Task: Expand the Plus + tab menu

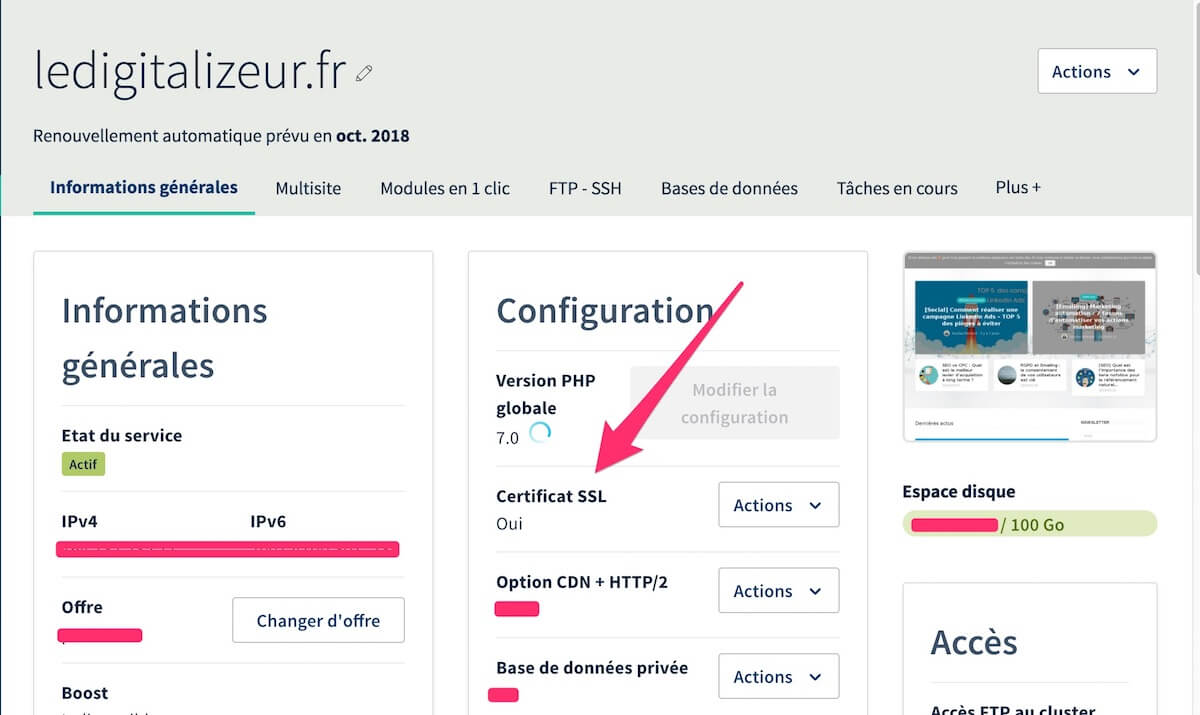Action: [1017, 187]
